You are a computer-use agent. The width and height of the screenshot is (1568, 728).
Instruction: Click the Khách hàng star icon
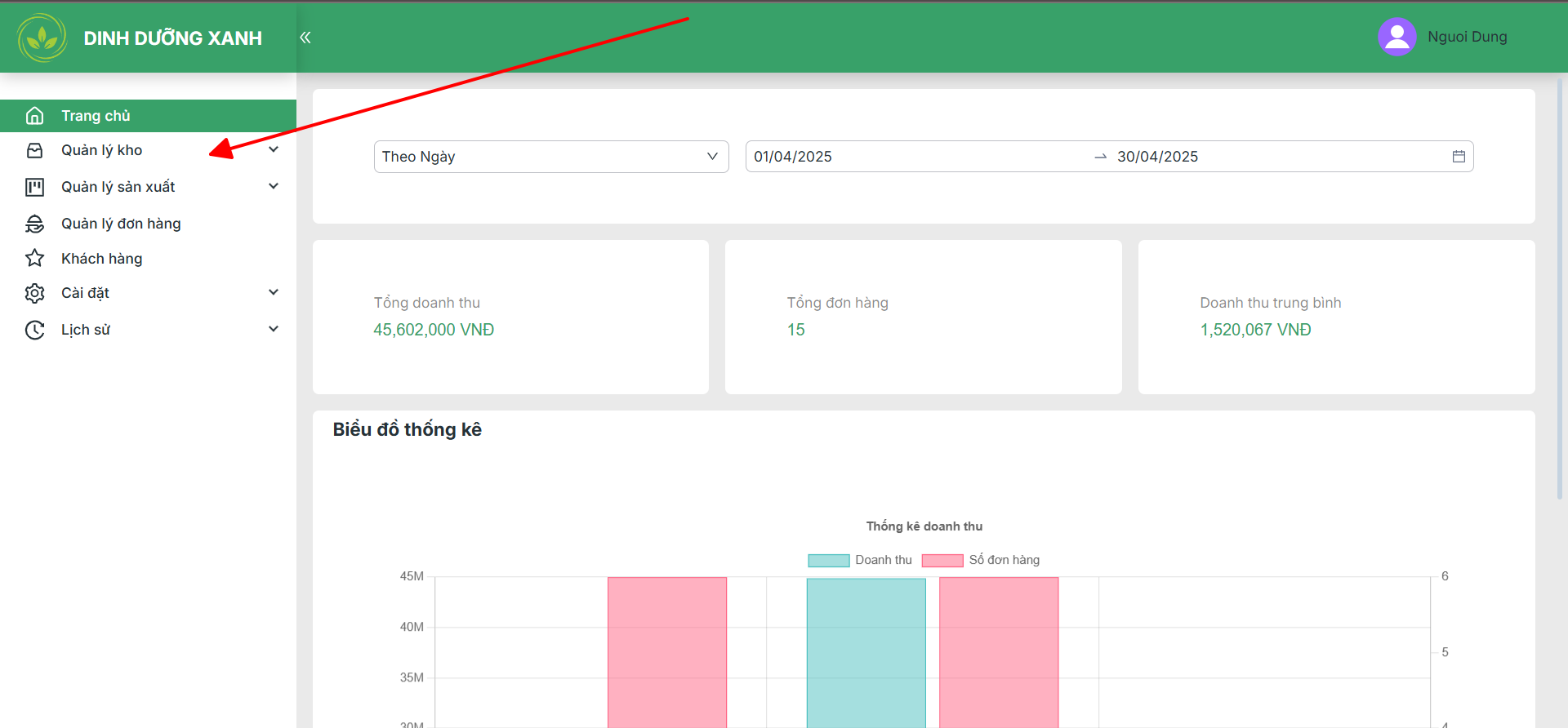coord(34,258)
